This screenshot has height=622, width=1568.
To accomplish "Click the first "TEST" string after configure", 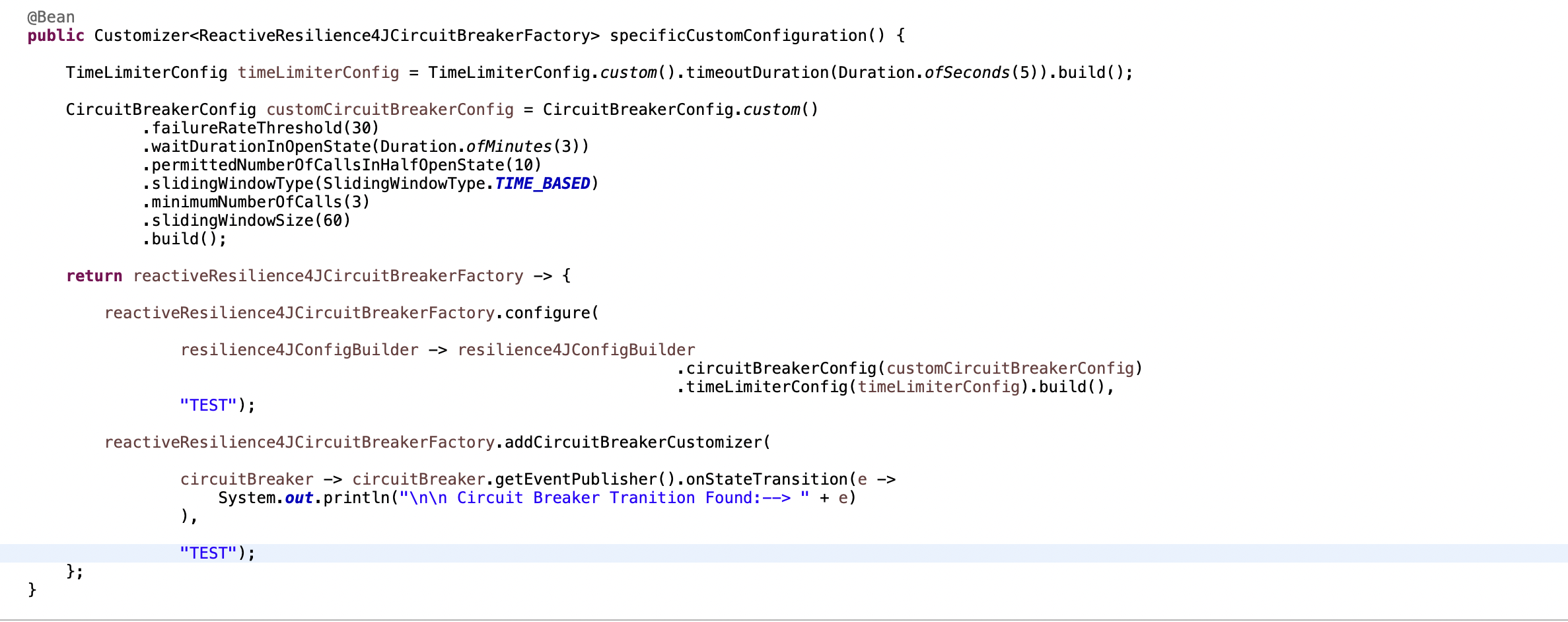I will click(208, 405).
